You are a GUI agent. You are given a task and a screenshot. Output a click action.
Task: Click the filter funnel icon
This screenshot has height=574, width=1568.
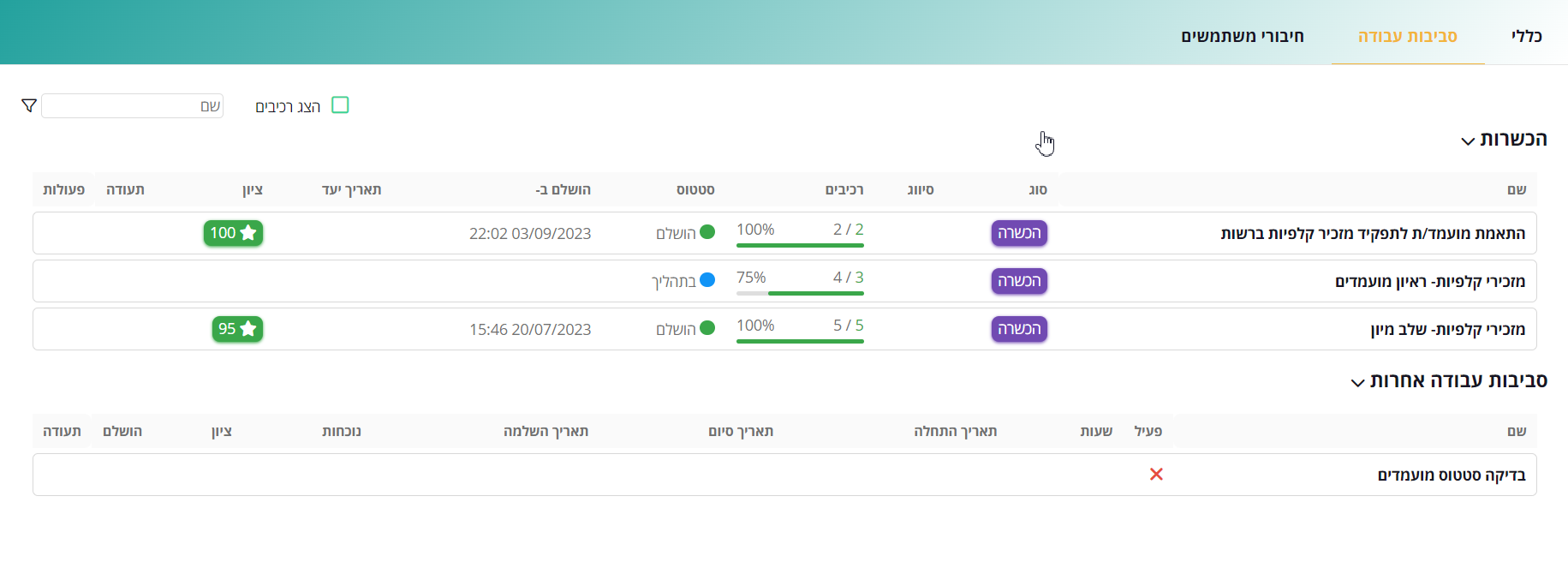[x=29, y=105]
